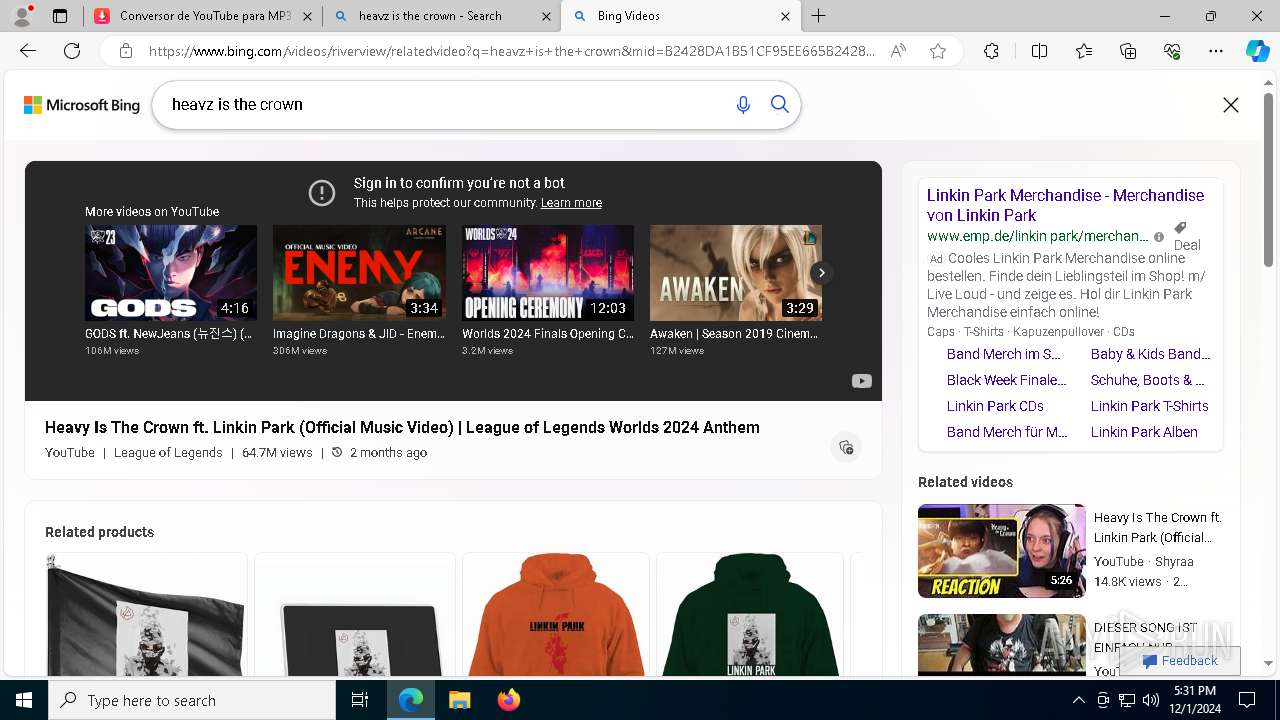This screenshot has width=1280, height=720.
Task: Open Band Merch für M... sublink
Action: [1007, 432]
